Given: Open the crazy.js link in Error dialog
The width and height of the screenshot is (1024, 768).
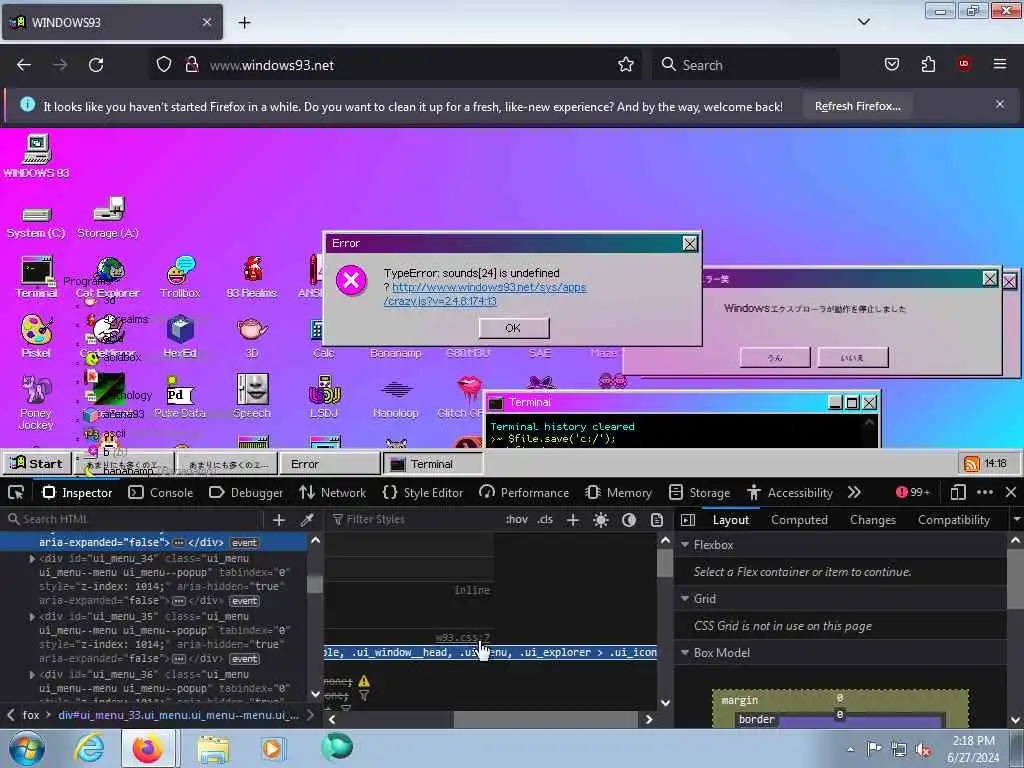Looking at the screenshot, I should [485, 294].
